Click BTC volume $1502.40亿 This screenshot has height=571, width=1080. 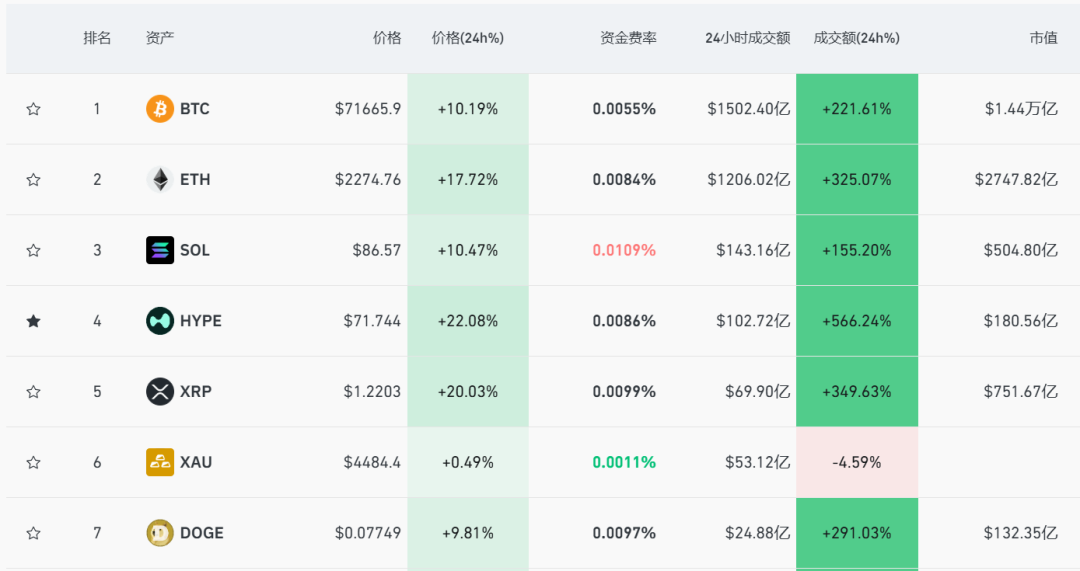(x=749, y=109)
